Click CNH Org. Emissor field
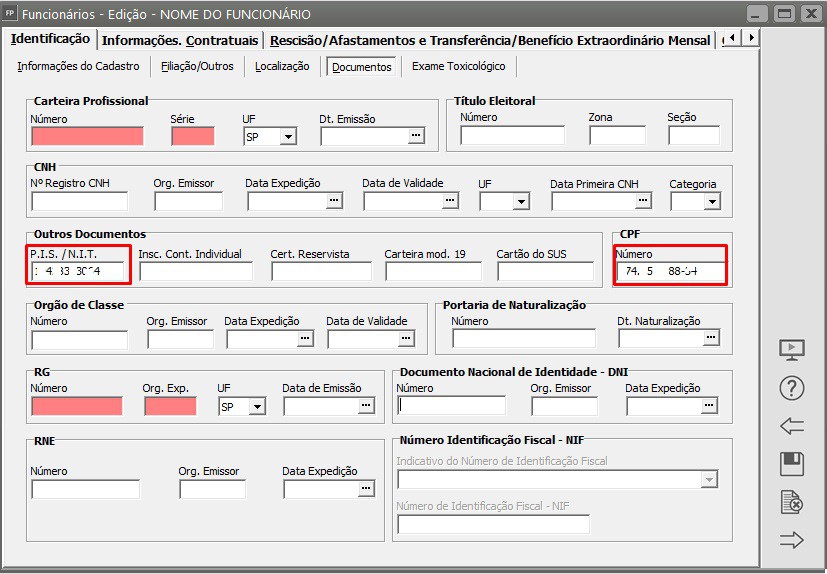Image resolution: width=827 pixels, height=574 pixels. click(188, 201)
